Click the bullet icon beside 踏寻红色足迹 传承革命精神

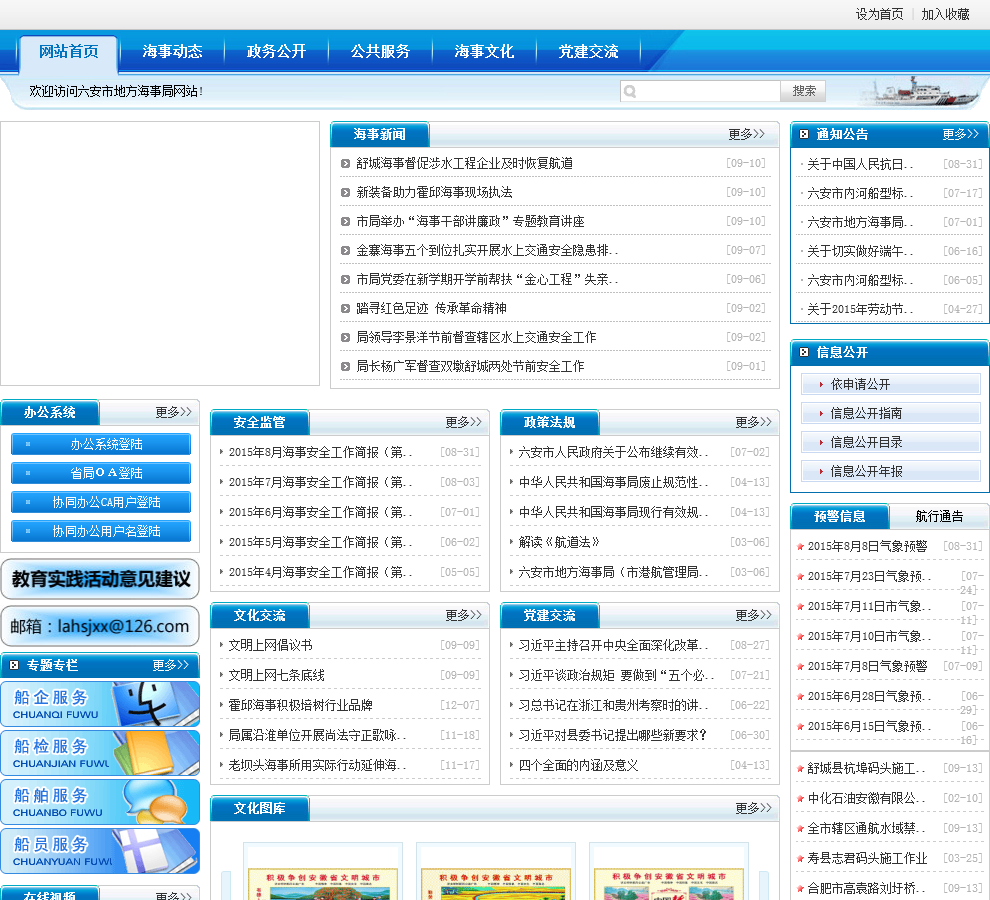tap(345, 309)
